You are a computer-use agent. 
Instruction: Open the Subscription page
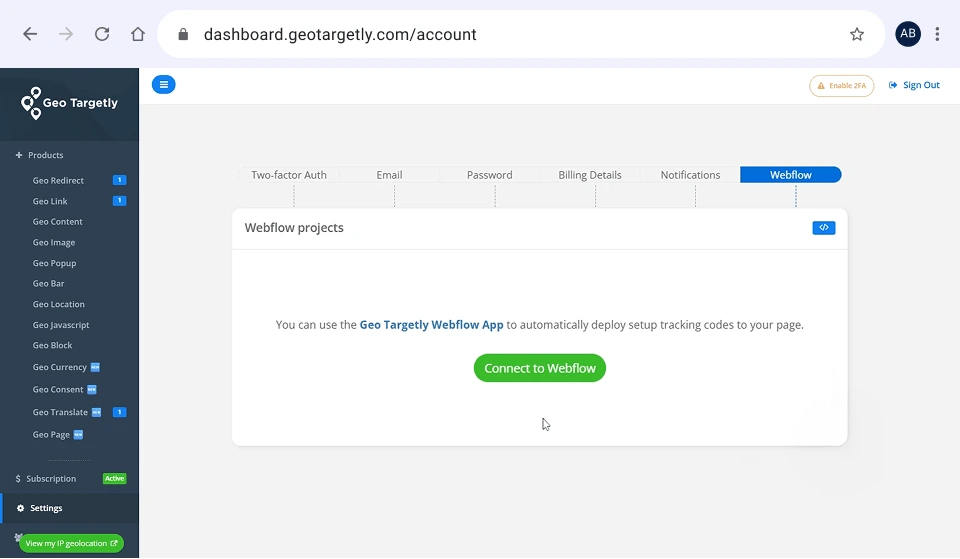[x=51, y=479]
